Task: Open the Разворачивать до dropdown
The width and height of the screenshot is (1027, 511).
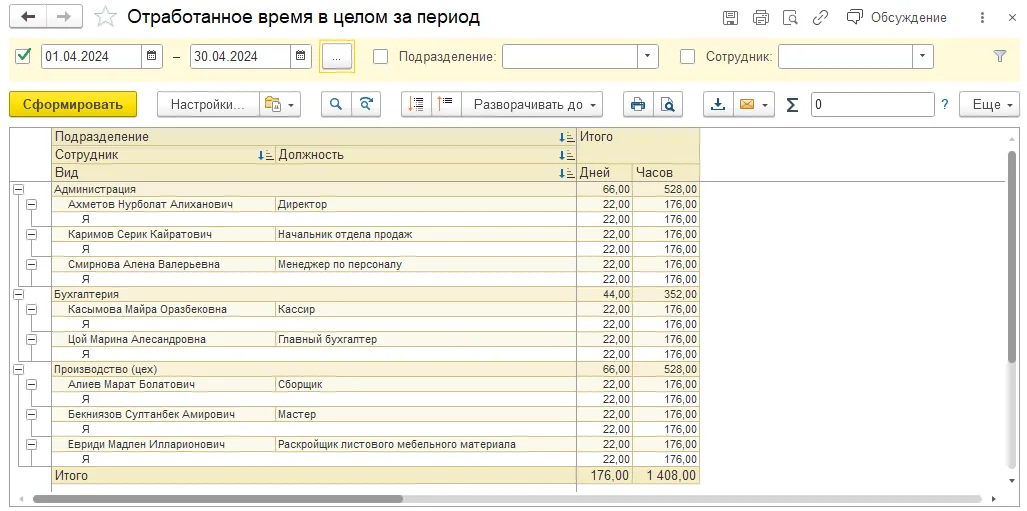Action: tap(532, 104)
